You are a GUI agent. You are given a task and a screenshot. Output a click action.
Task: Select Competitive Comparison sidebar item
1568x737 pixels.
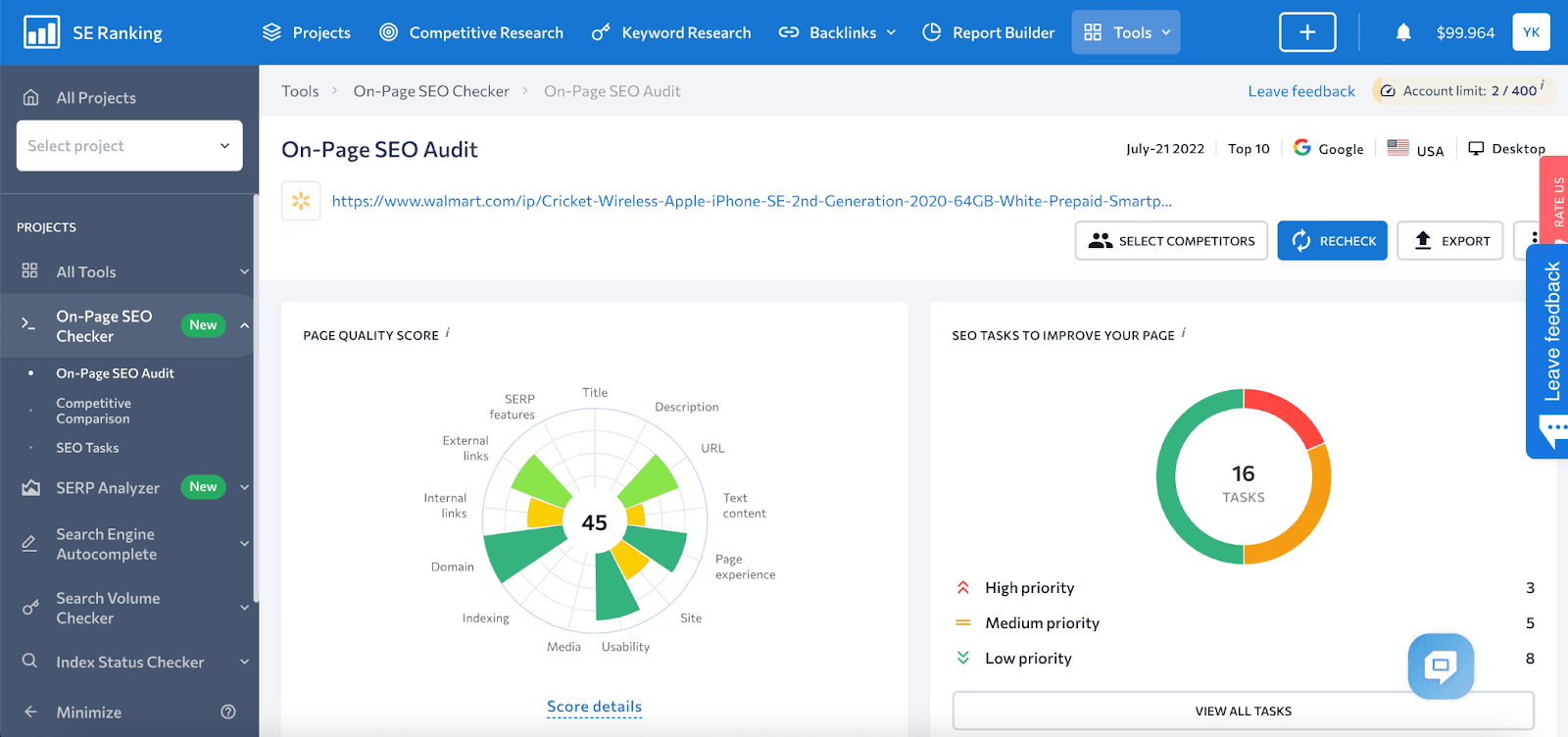(93, 411)
